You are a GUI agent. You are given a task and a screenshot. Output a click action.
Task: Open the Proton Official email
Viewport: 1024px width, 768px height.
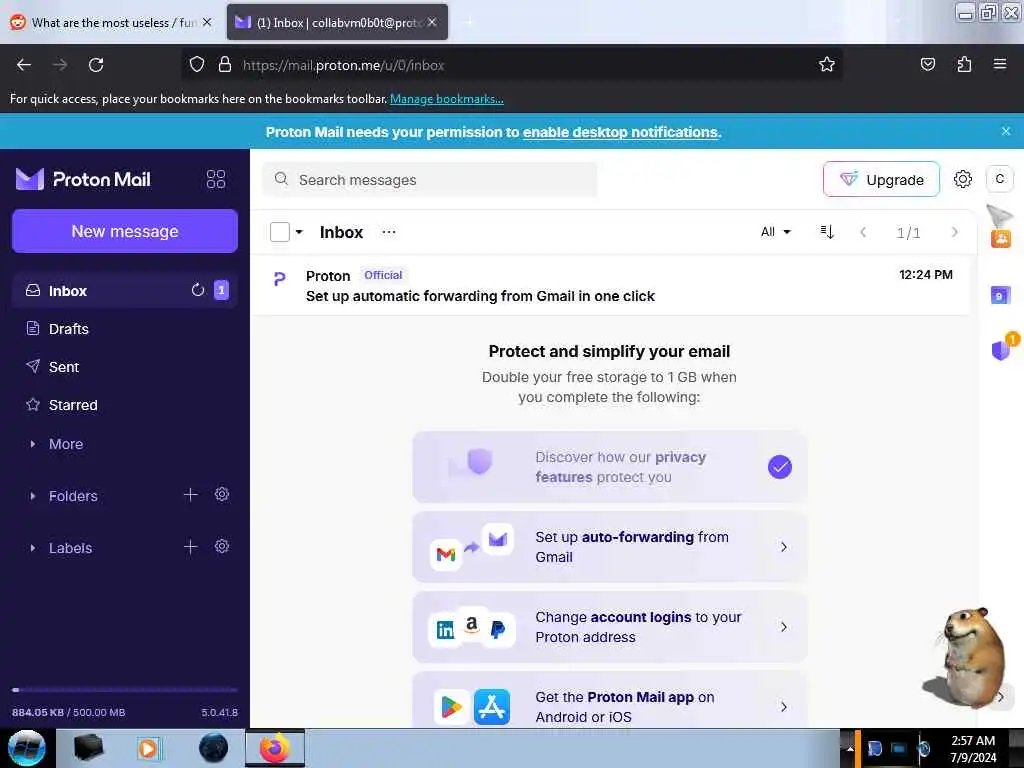tap(610, 285)
